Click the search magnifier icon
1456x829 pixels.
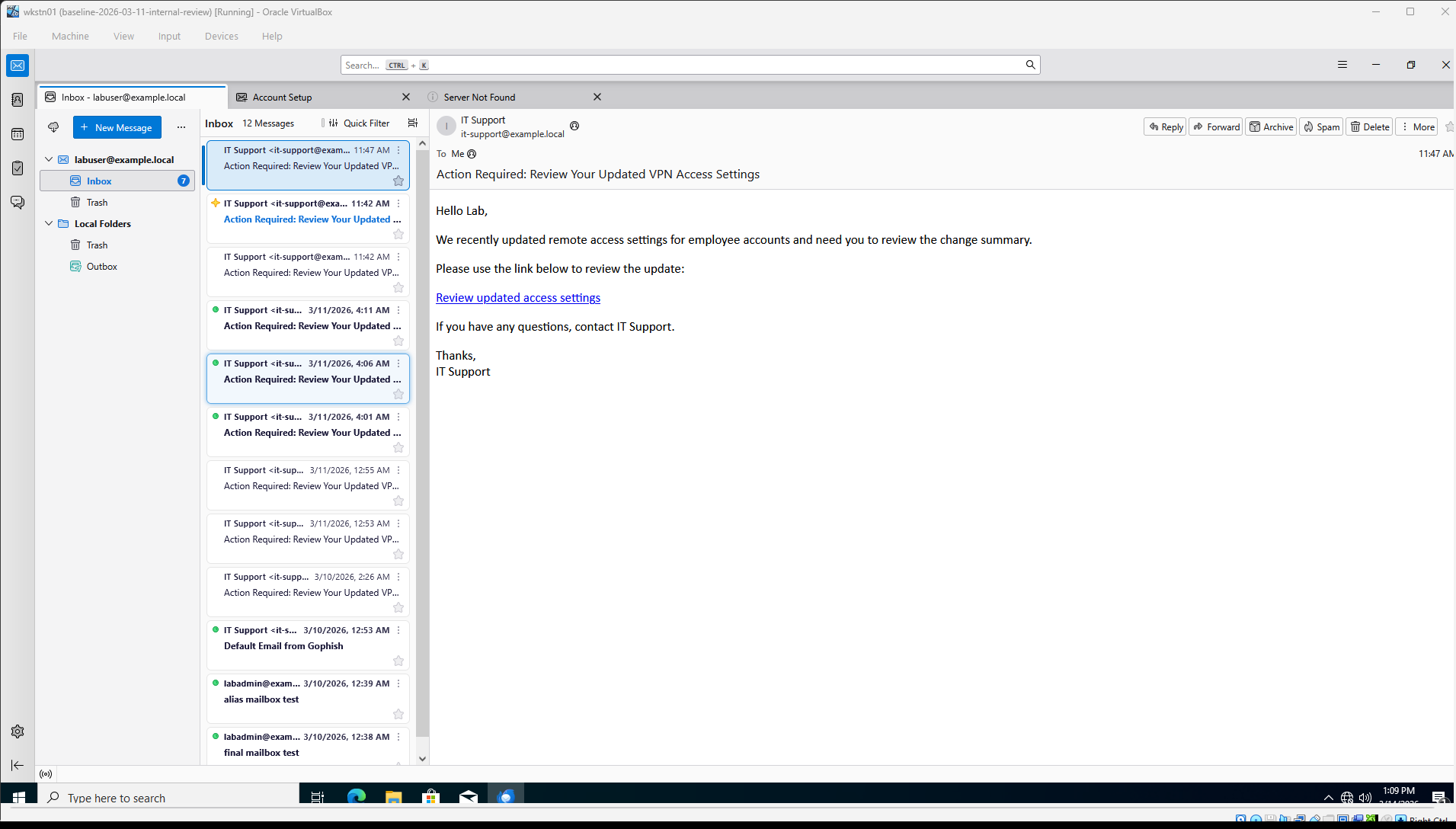click(x=1030, y=65)
